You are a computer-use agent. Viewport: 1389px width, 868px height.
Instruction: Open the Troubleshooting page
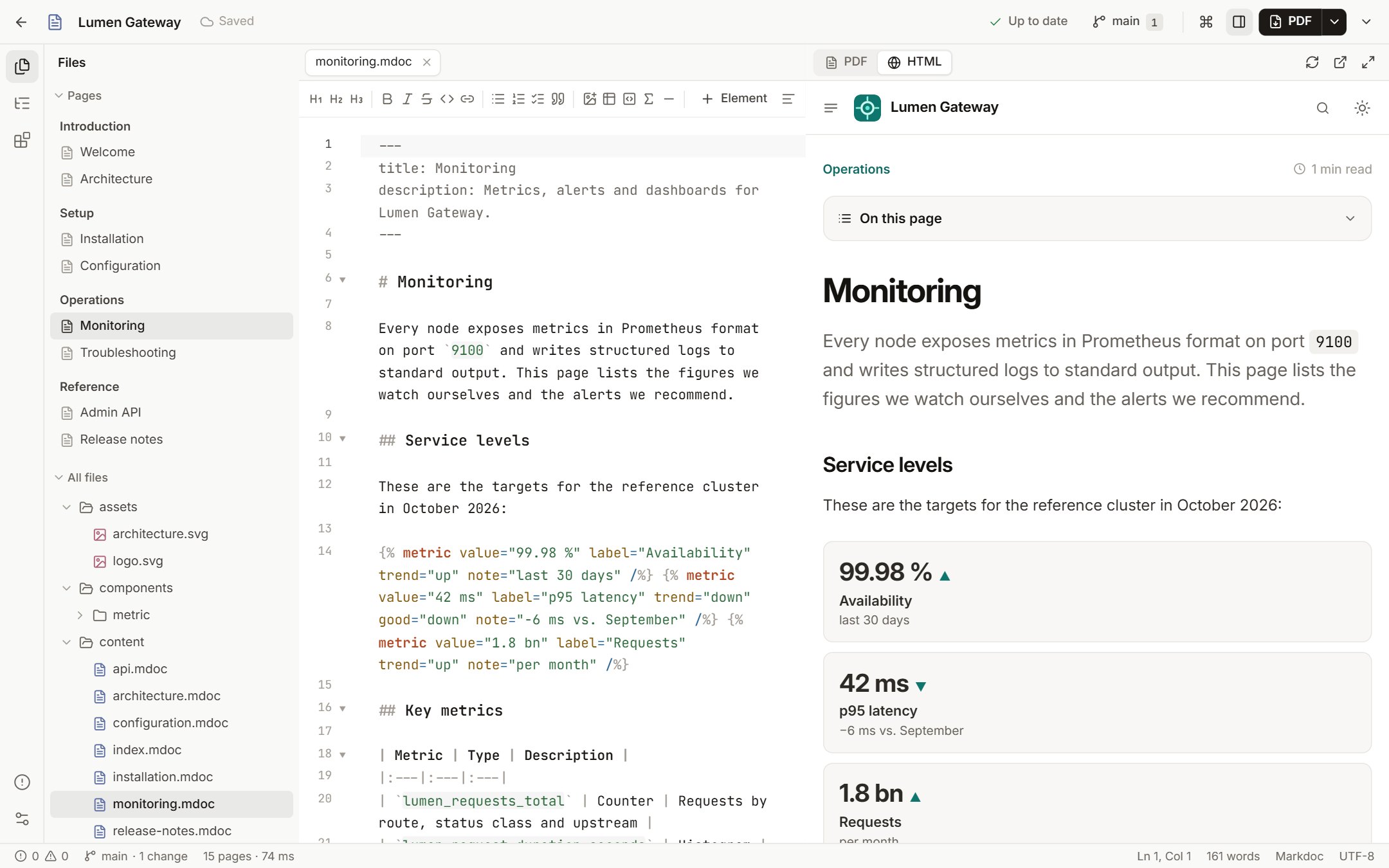[172, 353]
